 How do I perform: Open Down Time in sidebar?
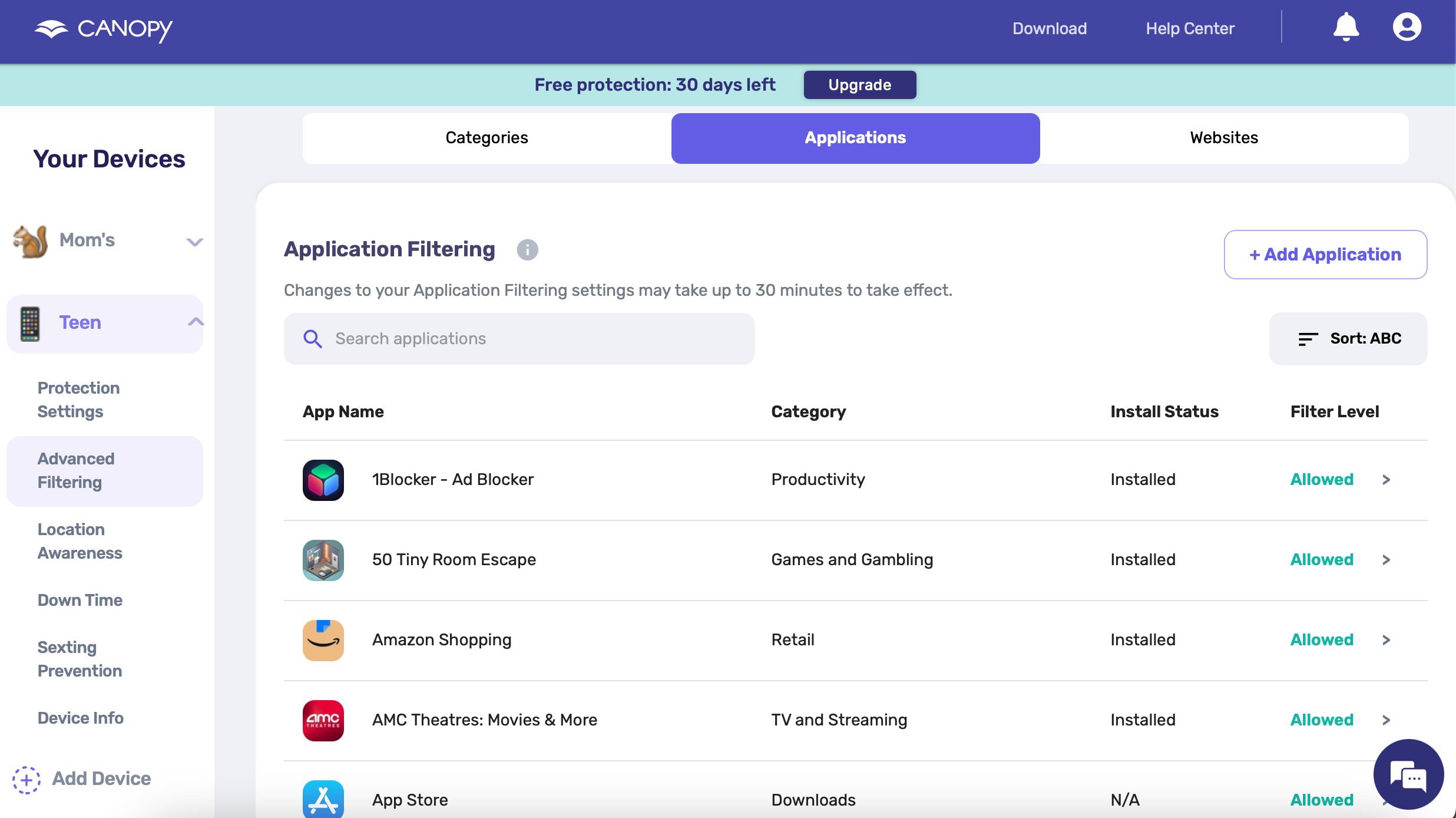point(80,600)
